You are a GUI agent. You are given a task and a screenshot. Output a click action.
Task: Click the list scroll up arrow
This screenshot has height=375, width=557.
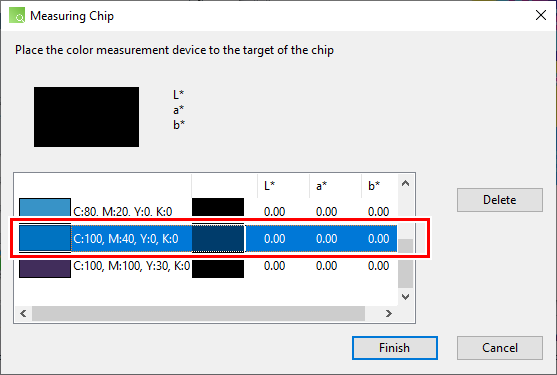(x=405, y=183)
